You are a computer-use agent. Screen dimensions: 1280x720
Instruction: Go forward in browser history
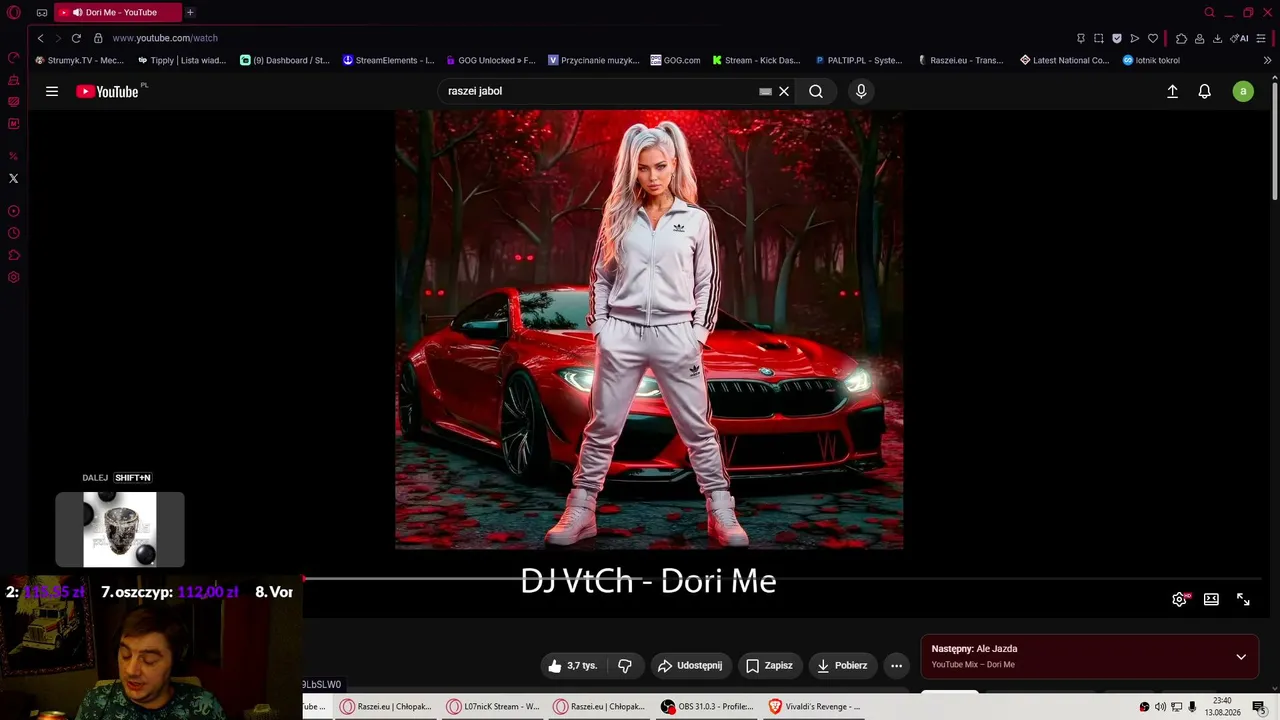57,38
